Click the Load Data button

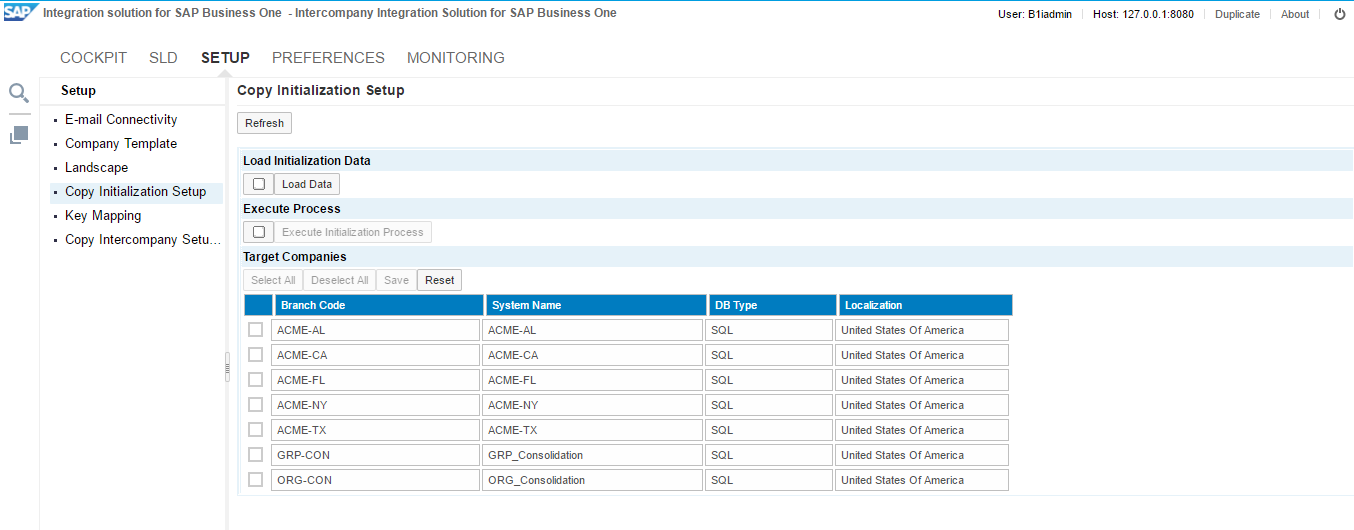pos(307,184)
